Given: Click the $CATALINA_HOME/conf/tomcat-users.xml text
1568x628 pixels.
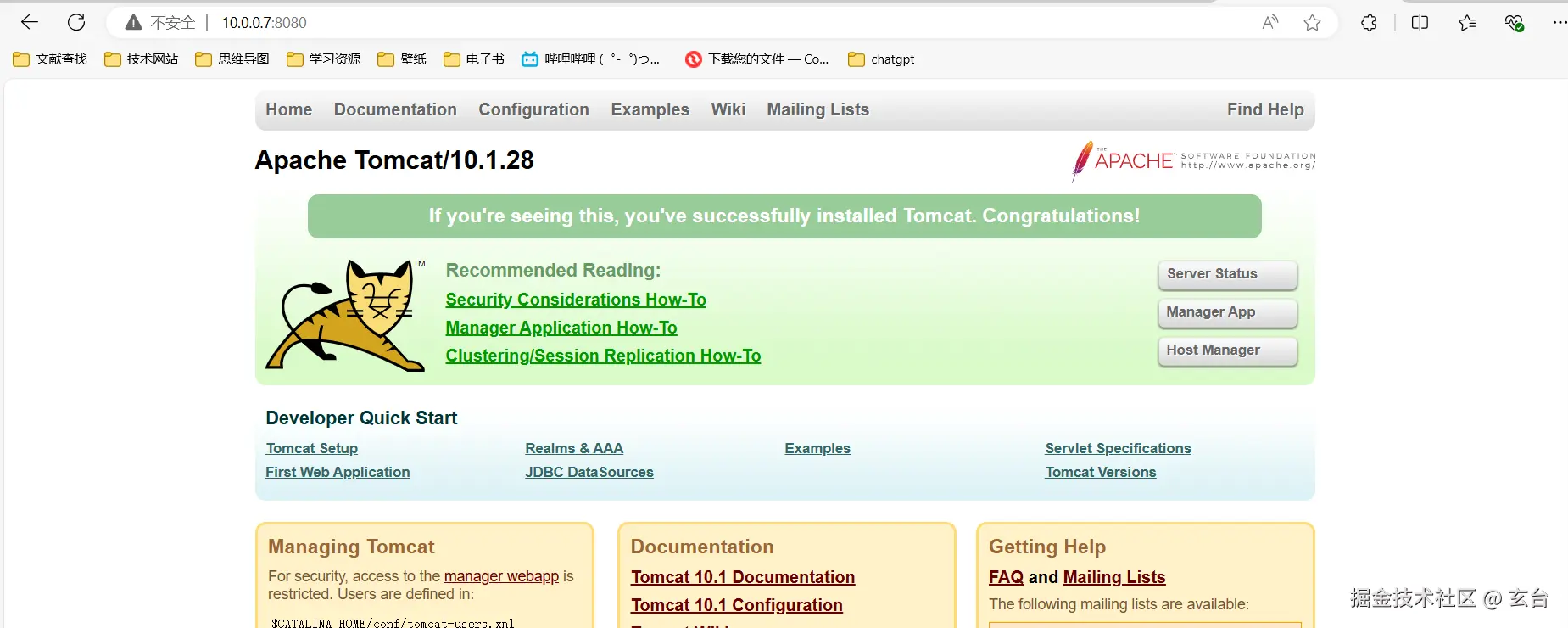Looking at the screenshot, I should point(393,623).
